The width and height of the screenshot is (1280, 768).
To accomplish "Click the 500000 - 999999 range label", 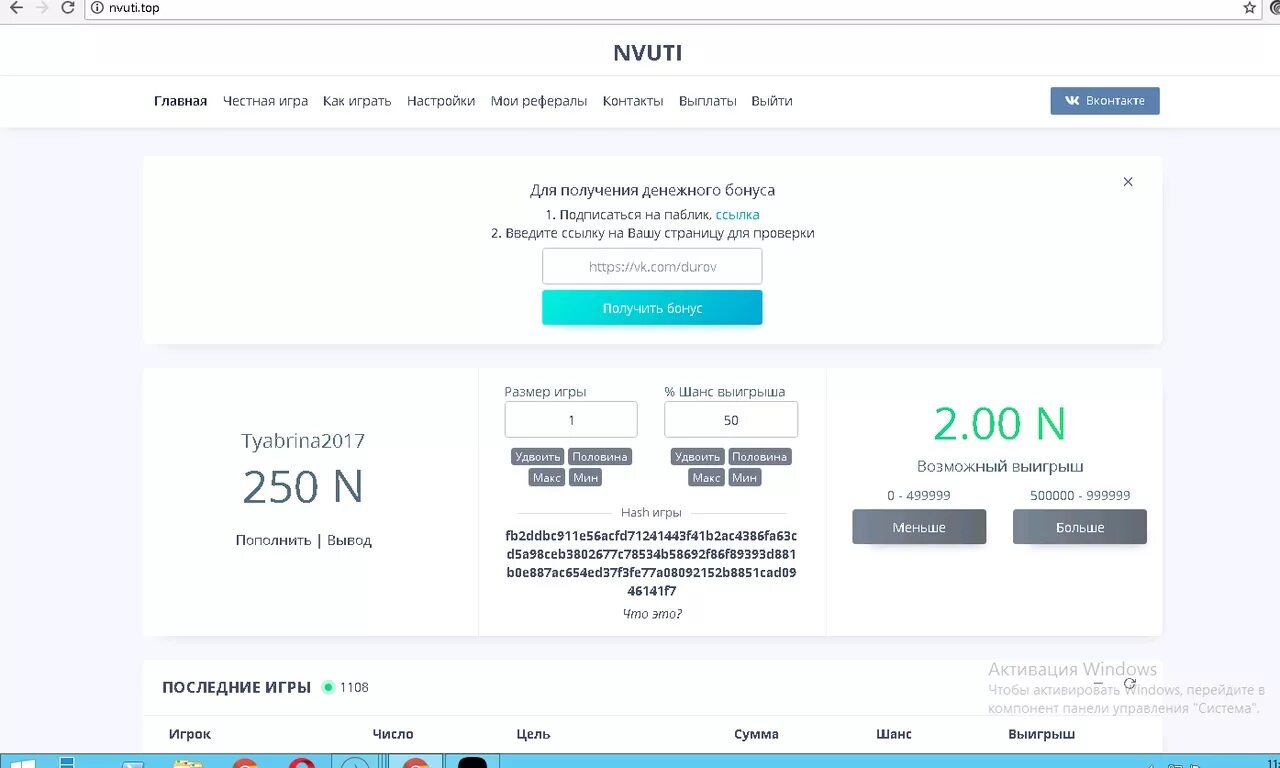I will pyautogui.click(x=1080, y=496).
